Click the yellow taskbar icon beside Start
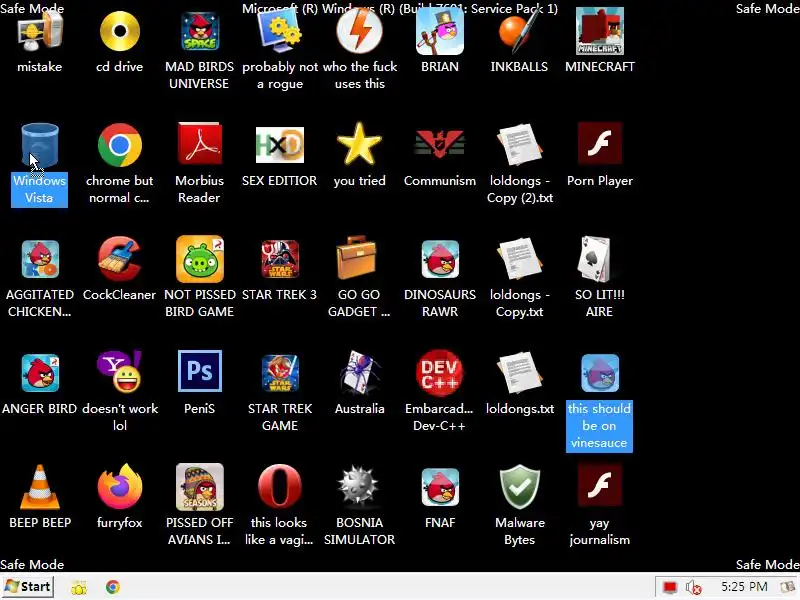This screenshot has width=800, height=600. pyautogui.click(x=79, y=588)
